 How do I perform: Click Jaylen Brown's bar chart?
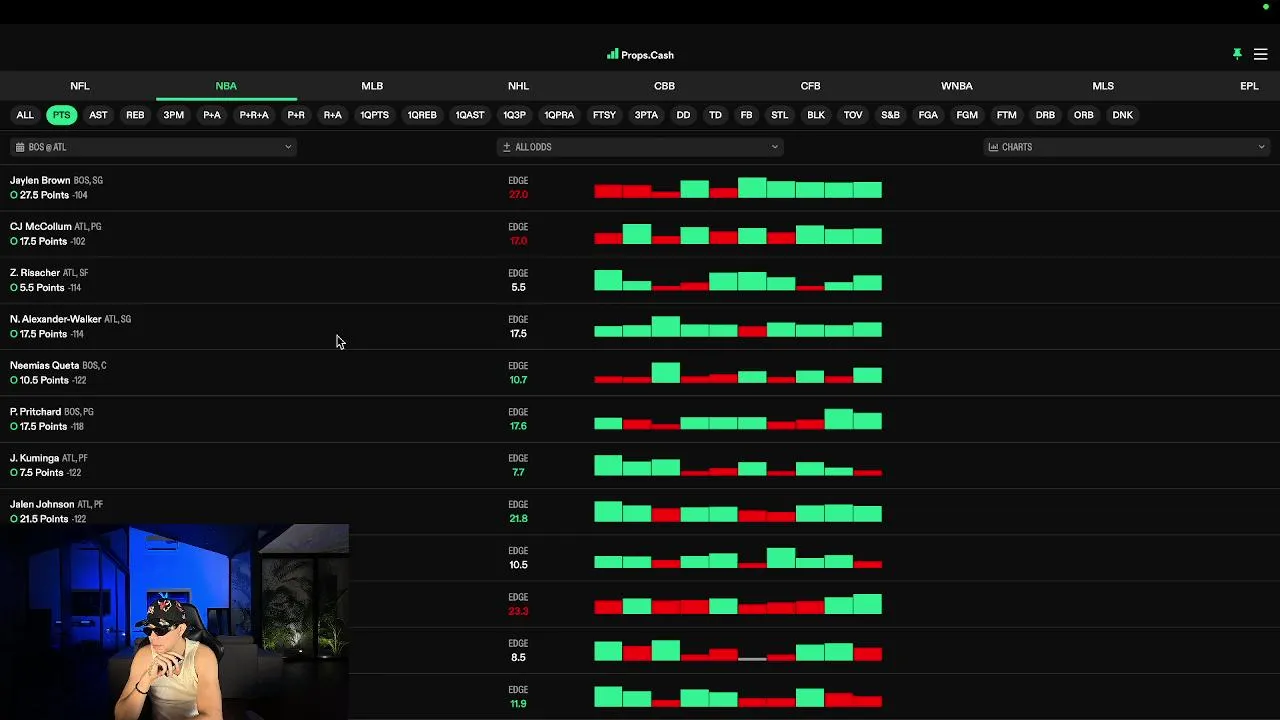point(738,187)
